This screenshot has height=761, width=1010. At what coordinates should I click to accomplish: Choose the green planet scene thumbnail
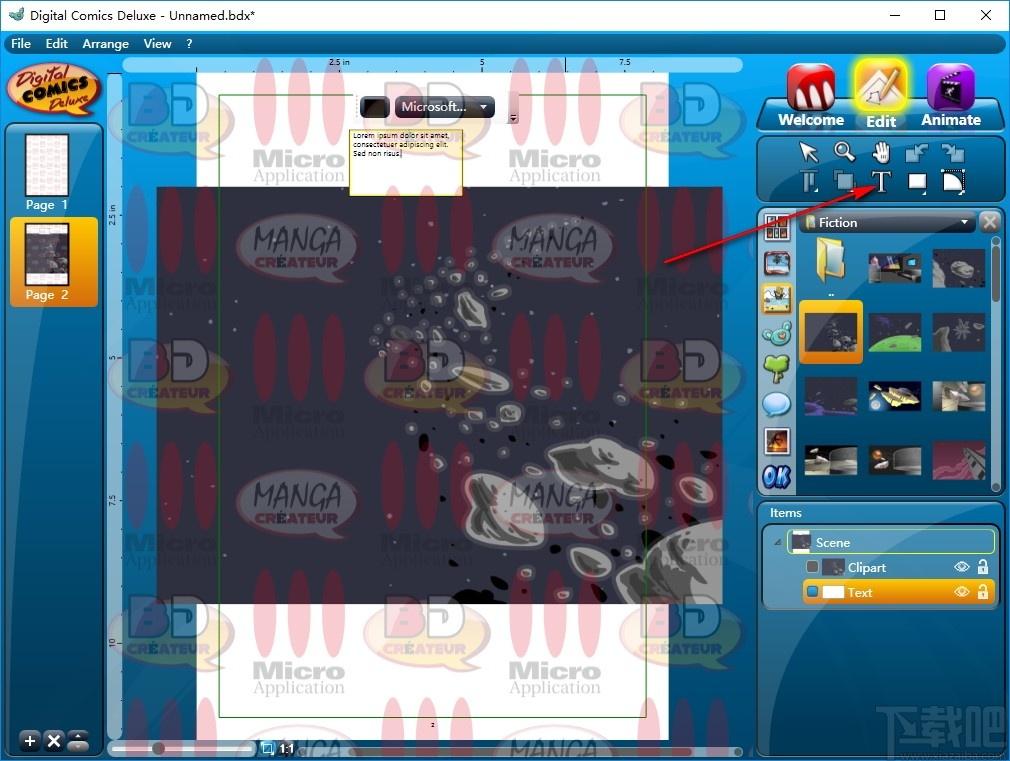[x=895, y=332]
